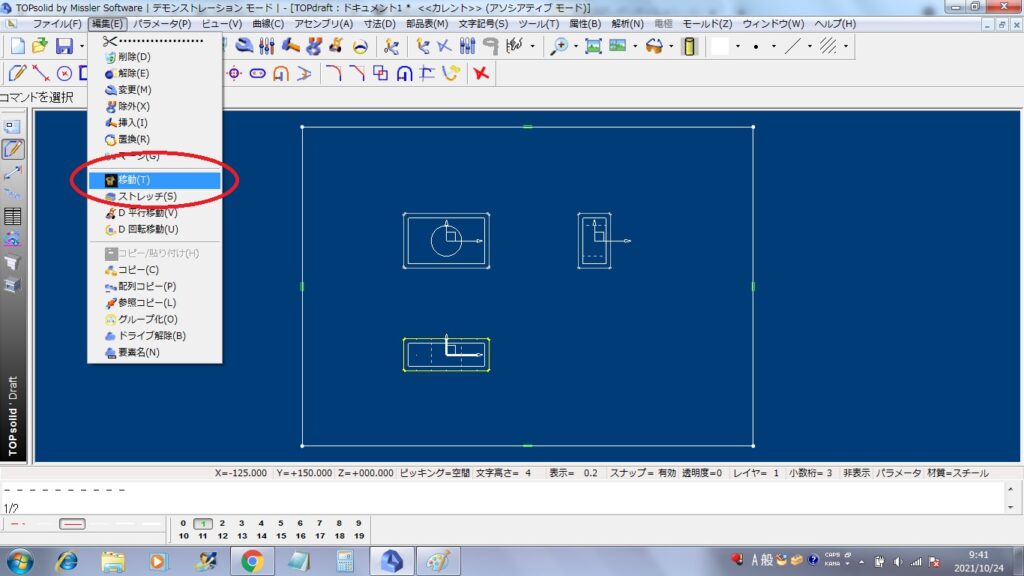Image resolution: width=1024 pixels, height=576 pixels.
Task: Toggle the yellow cylinder material icon
Action: click(689, 46)
